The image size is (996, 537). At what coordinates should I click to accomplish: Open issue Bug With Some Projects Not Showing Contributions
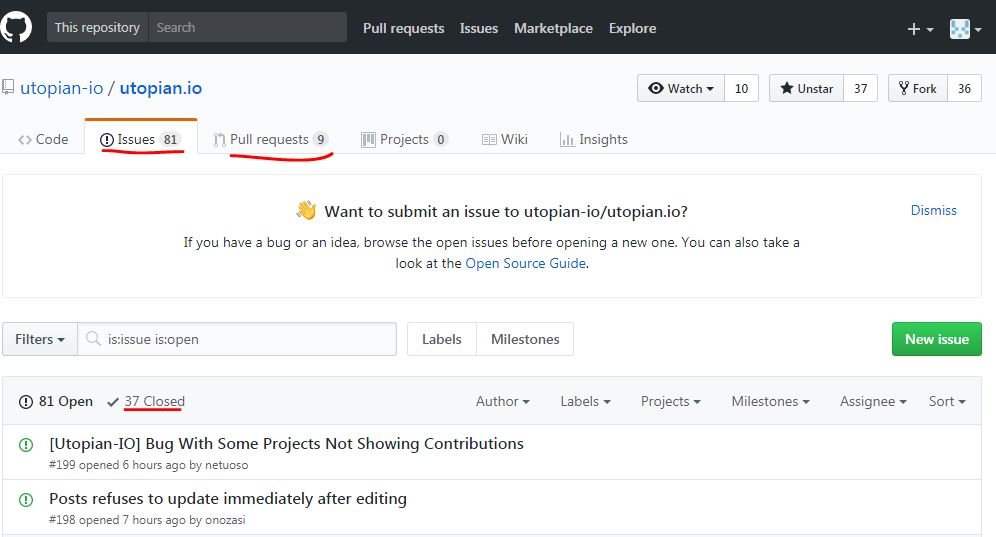(286, 444)
